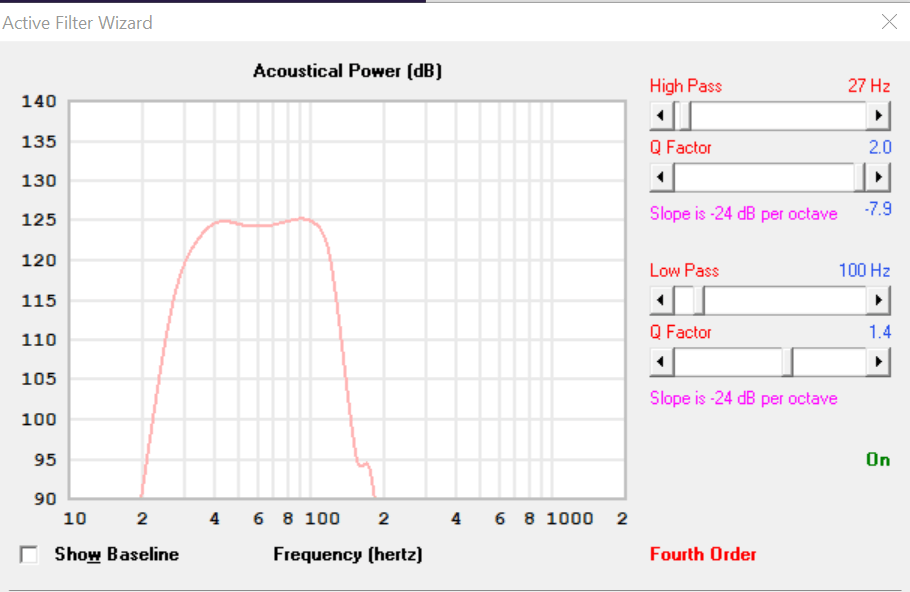Increase Low Pass Q Factor with right arrow

pyautogui.click(x=878, y=362)
